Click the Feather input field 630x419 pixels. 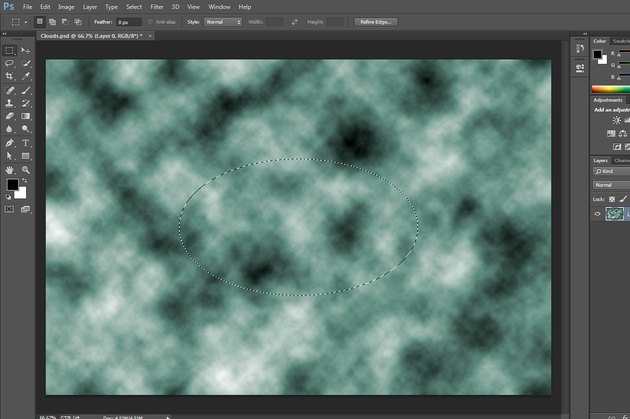tap(129, 22)
